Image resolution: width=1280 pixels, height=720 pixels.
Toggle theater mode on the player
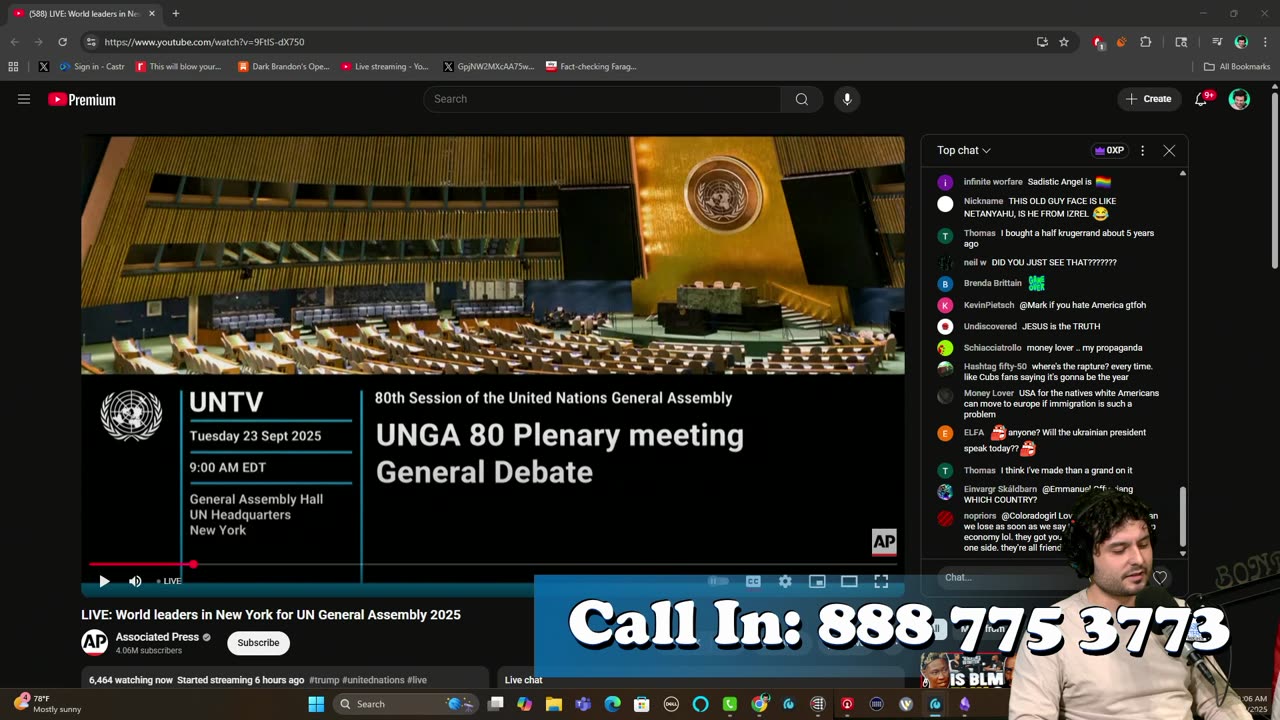pos(849,581)
